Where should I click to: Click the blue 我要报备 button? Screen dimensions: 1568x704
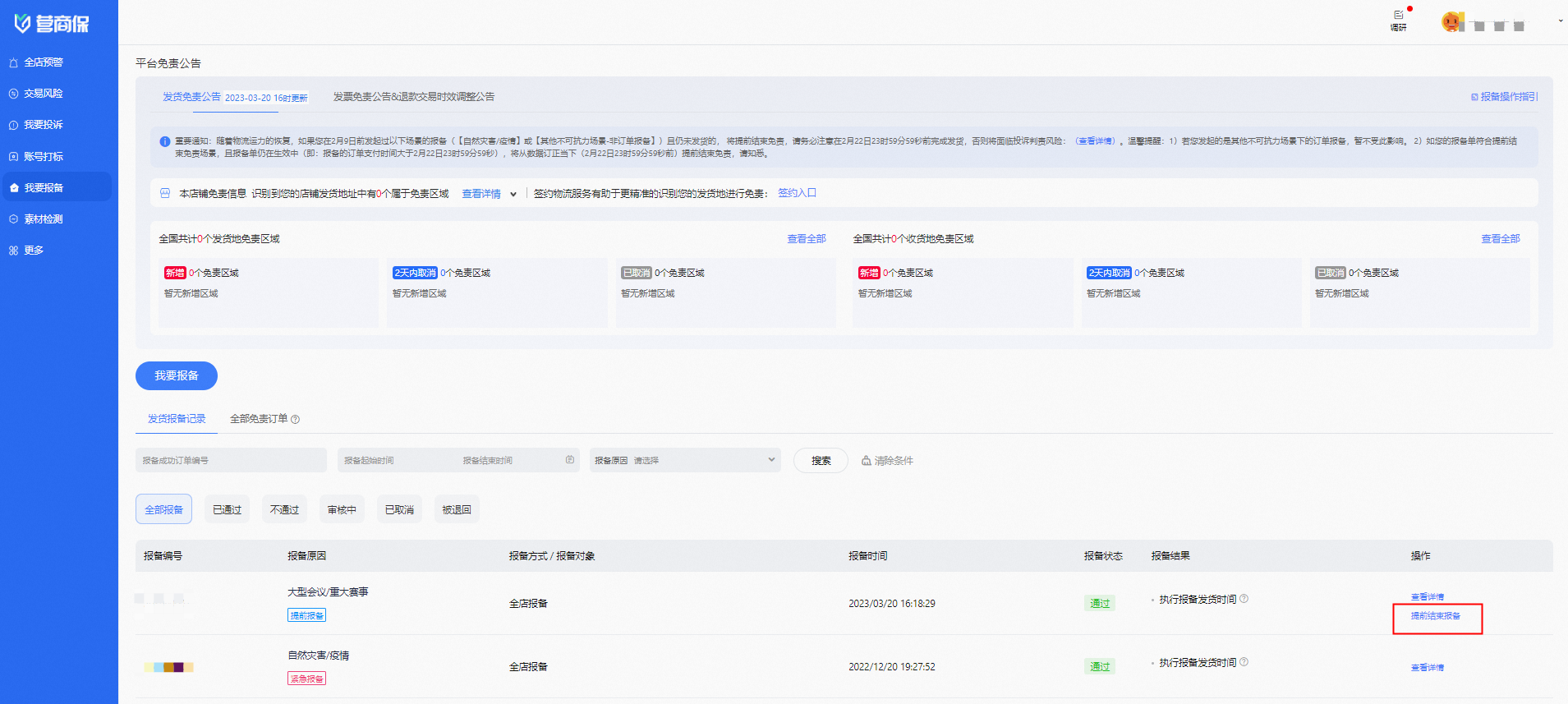tap(177, 375)
